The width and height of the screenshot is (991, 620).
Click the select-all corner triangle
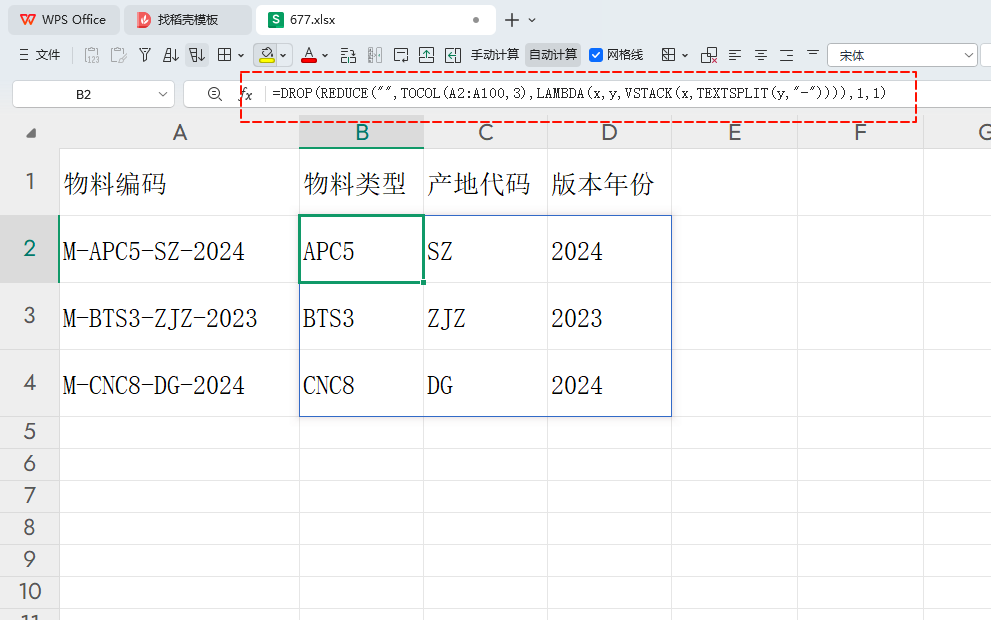click(31, 133)
